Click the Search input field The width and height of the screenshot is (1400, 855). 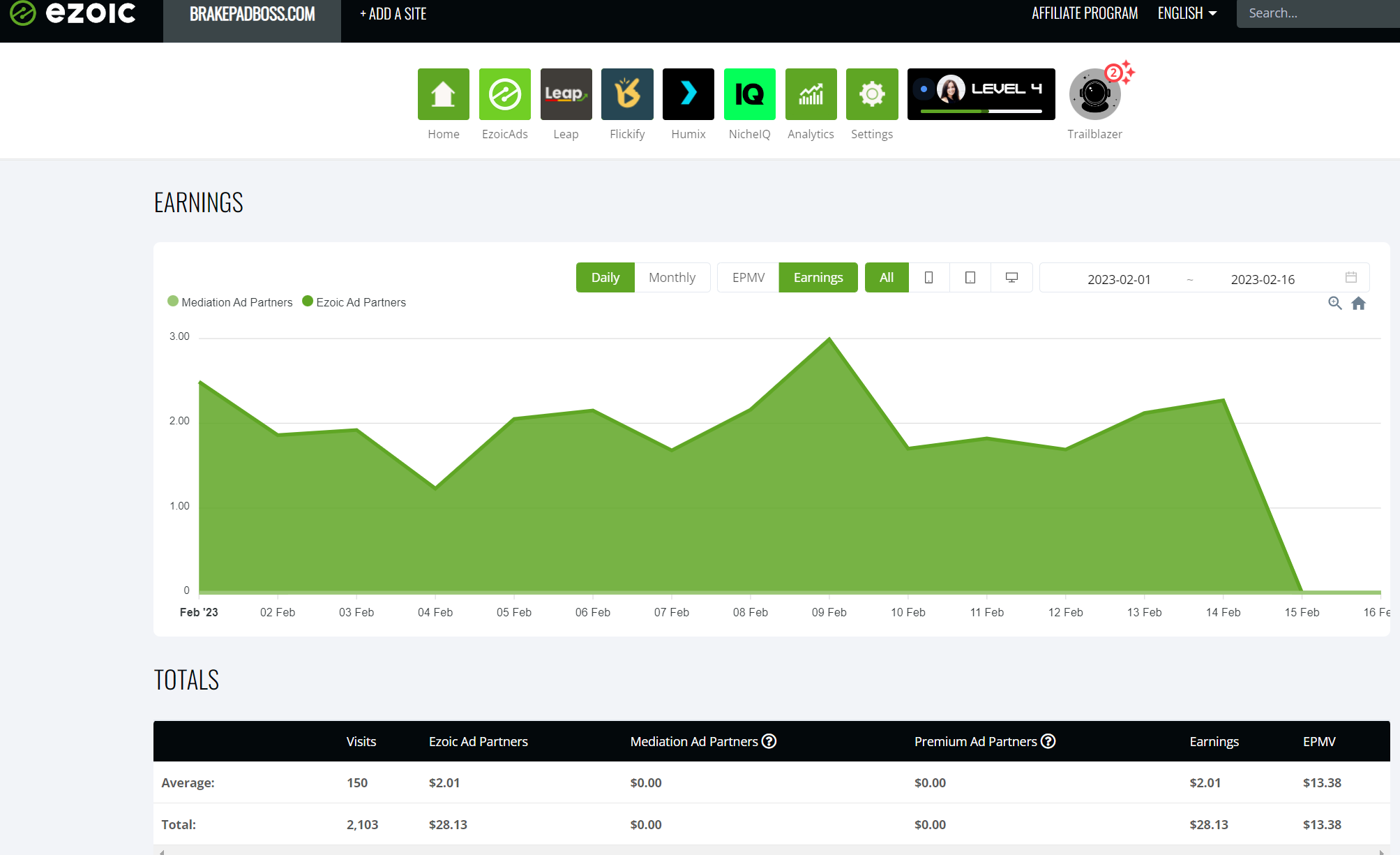pyautogui.click(x=1318, y=13)
